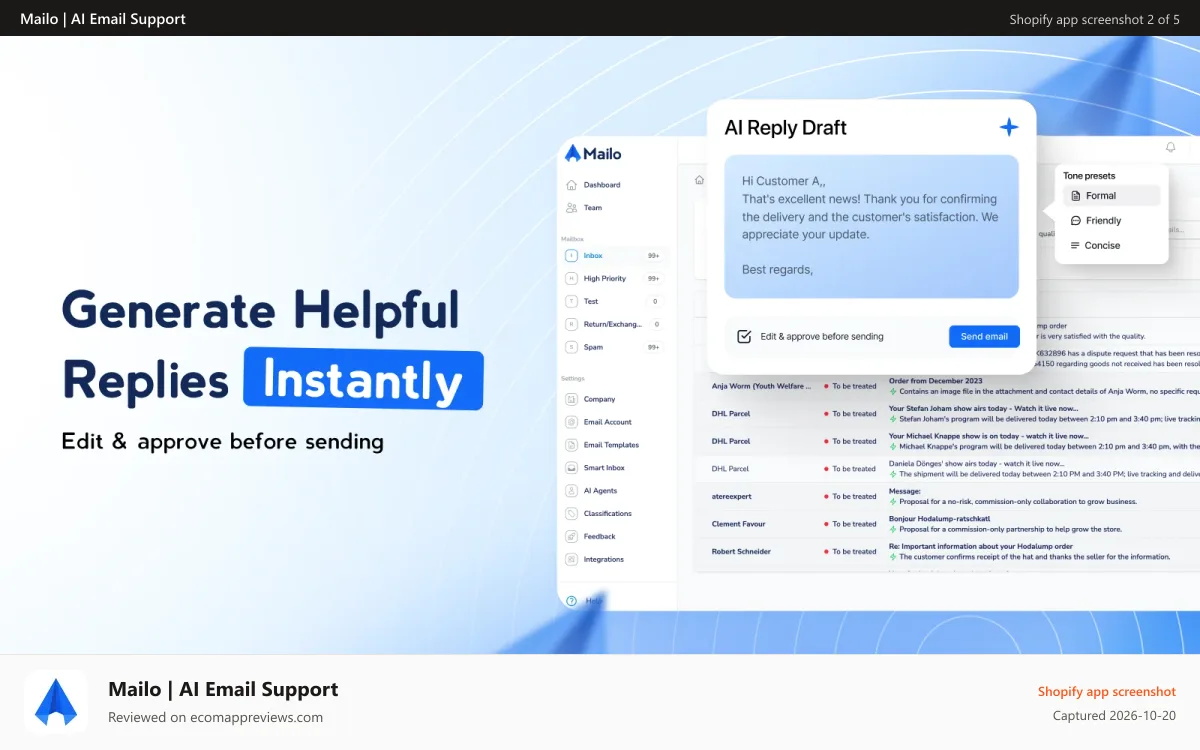Screen dimensions: 1200x750
Task: Click 'Reviewed on ecomappreviews.com' text
Action: point(215,717)
